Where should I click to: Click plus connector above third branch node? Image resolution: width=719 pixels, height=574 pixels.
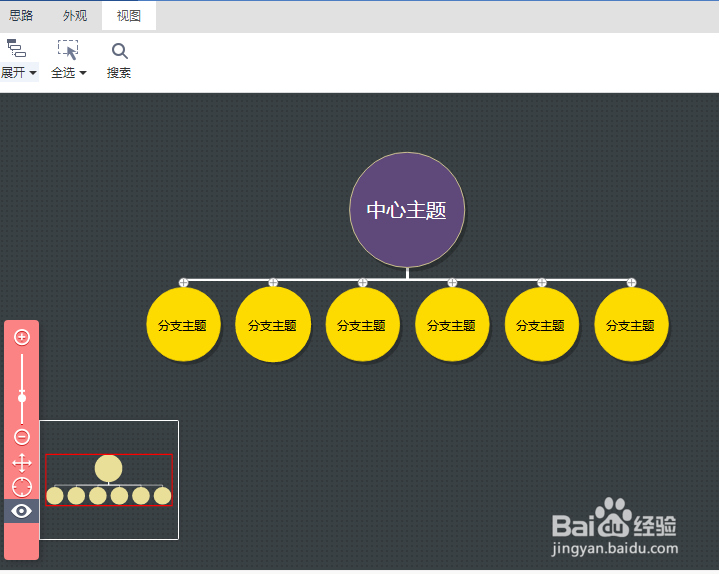coord(362,282)
